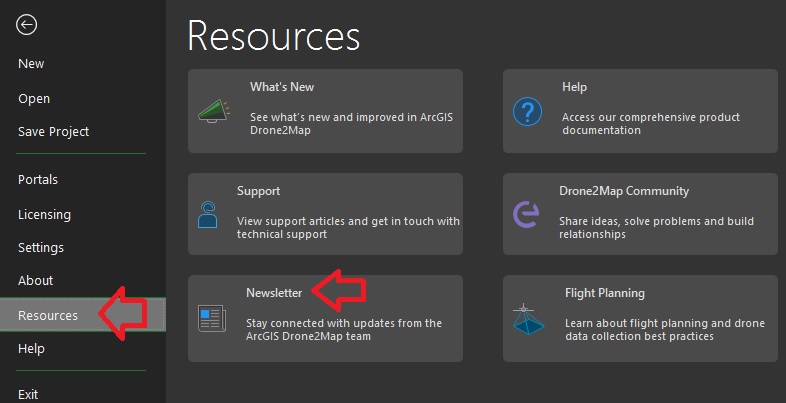Open the What's New card title
The height and width of the screenshot is (403, 786).
pos(282,87)
